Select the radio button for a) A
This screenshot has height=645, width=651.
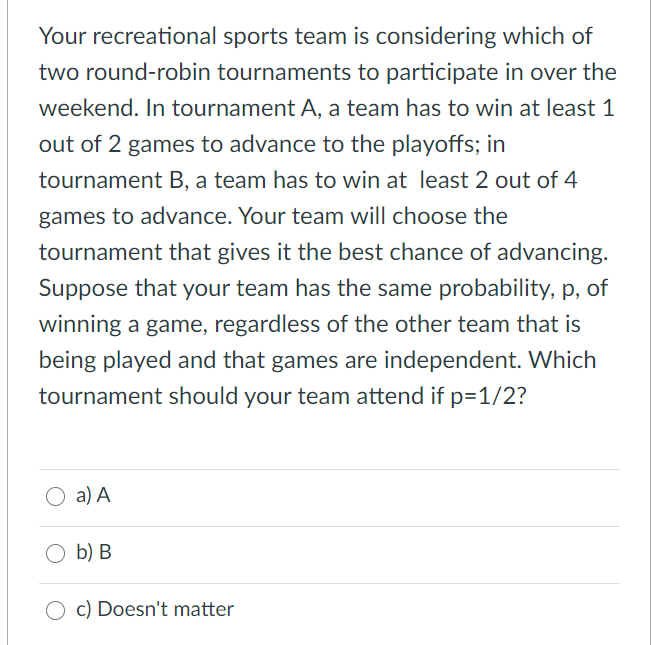(x=55, y=496)
